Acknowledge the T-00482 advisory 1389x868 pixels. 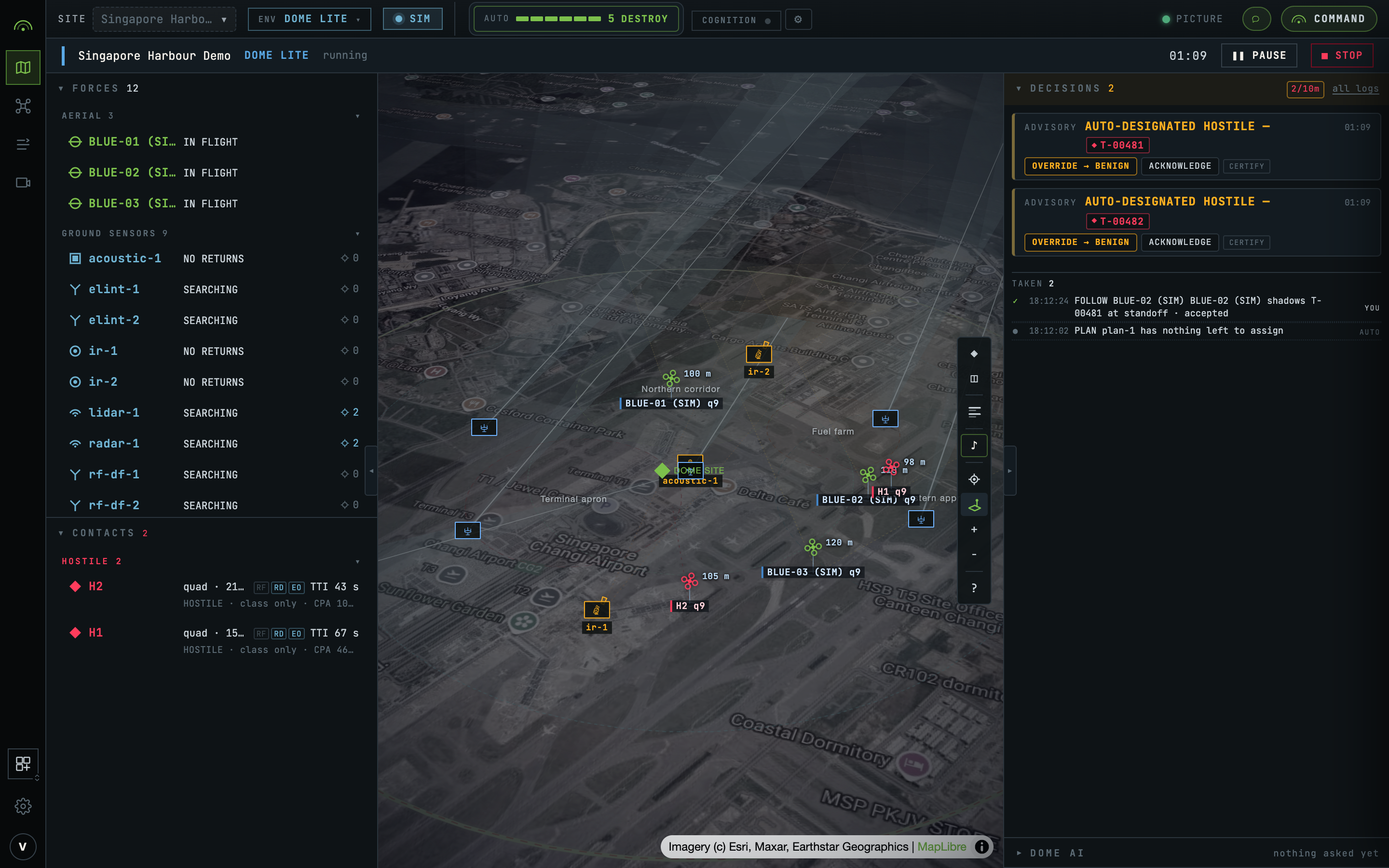pos(1180,242)
